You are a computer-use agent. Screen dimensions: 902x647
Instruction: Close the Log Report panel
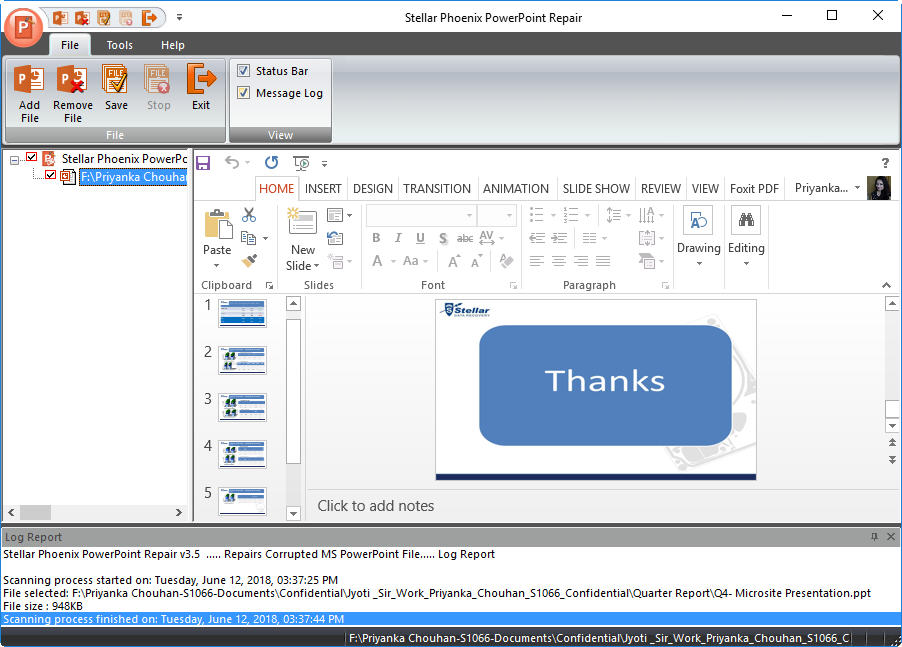tap(891, 537)
